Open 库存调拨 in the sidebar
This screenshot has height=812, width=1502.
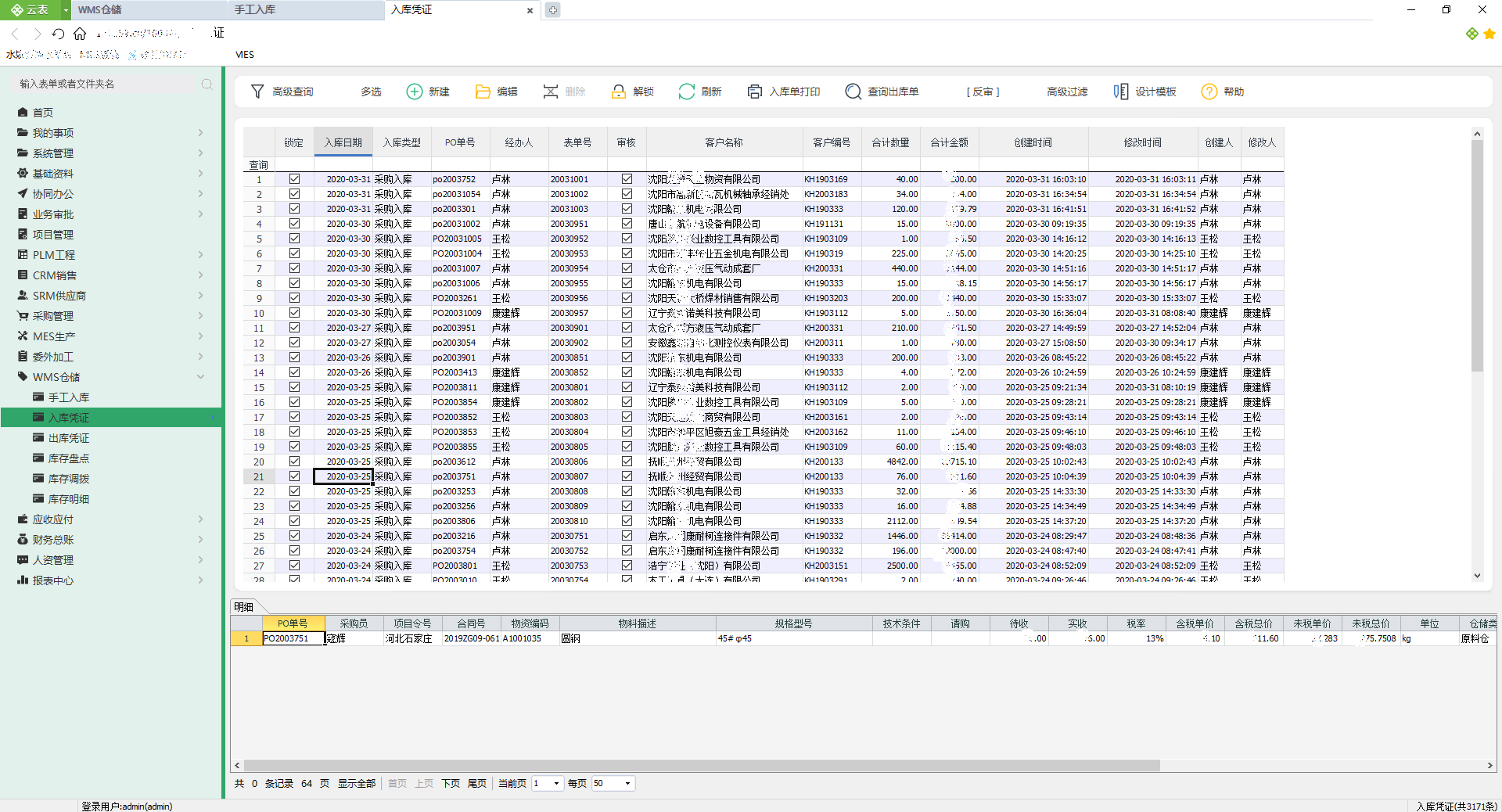coord(69,479)
